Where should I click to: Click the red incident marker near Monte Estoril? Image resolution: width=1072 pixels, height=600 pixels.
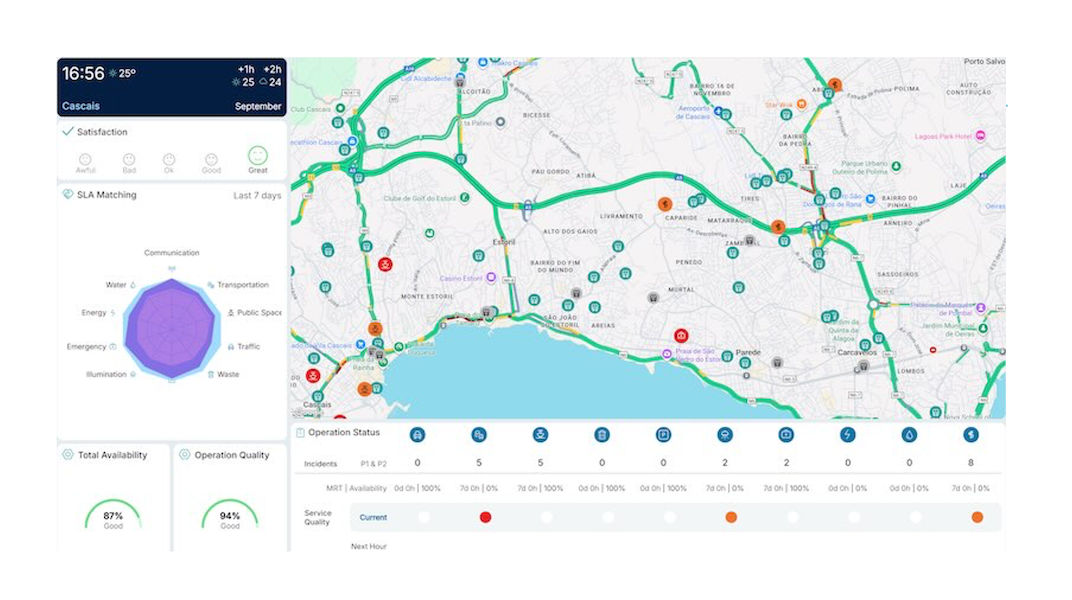[x=384, y=264]
